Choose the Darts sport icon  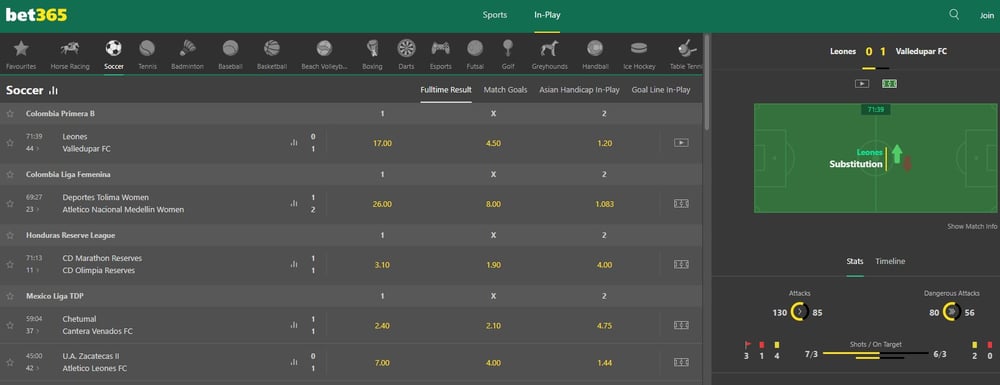[x=406, y=48]
